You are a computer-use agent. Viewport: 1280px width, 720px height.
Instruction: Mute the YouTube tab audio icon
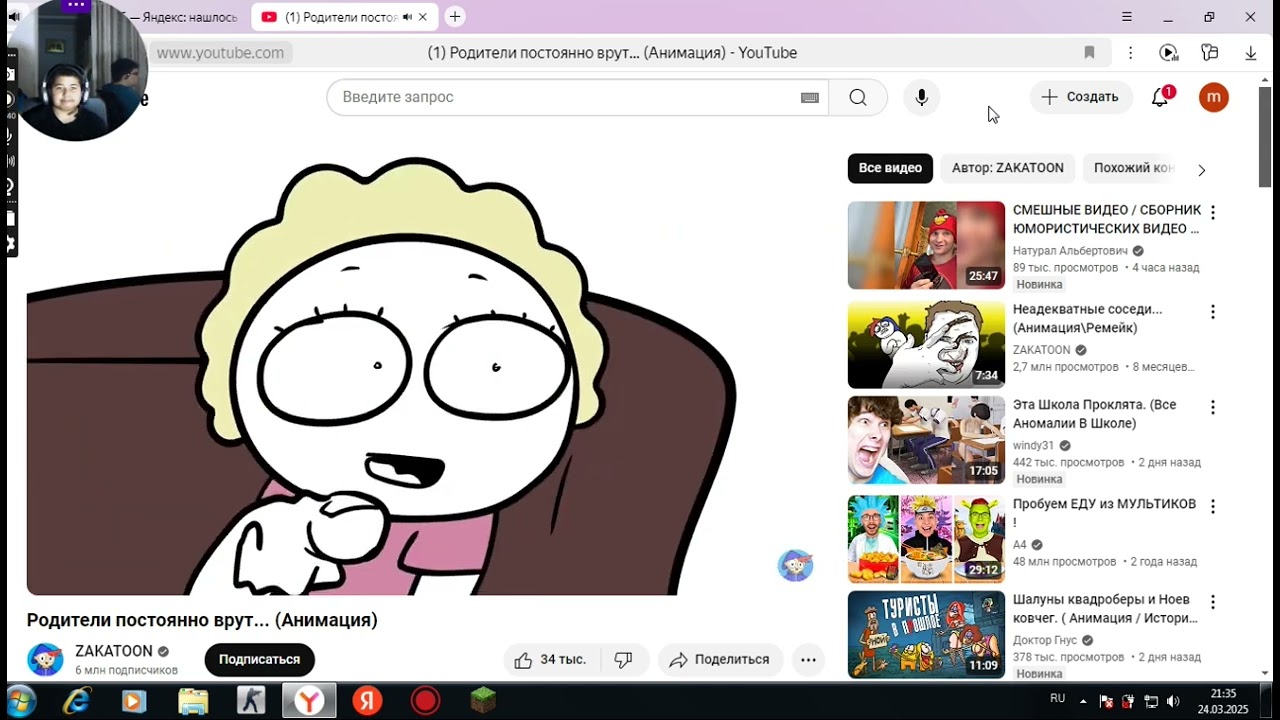(x=407, y=17)
